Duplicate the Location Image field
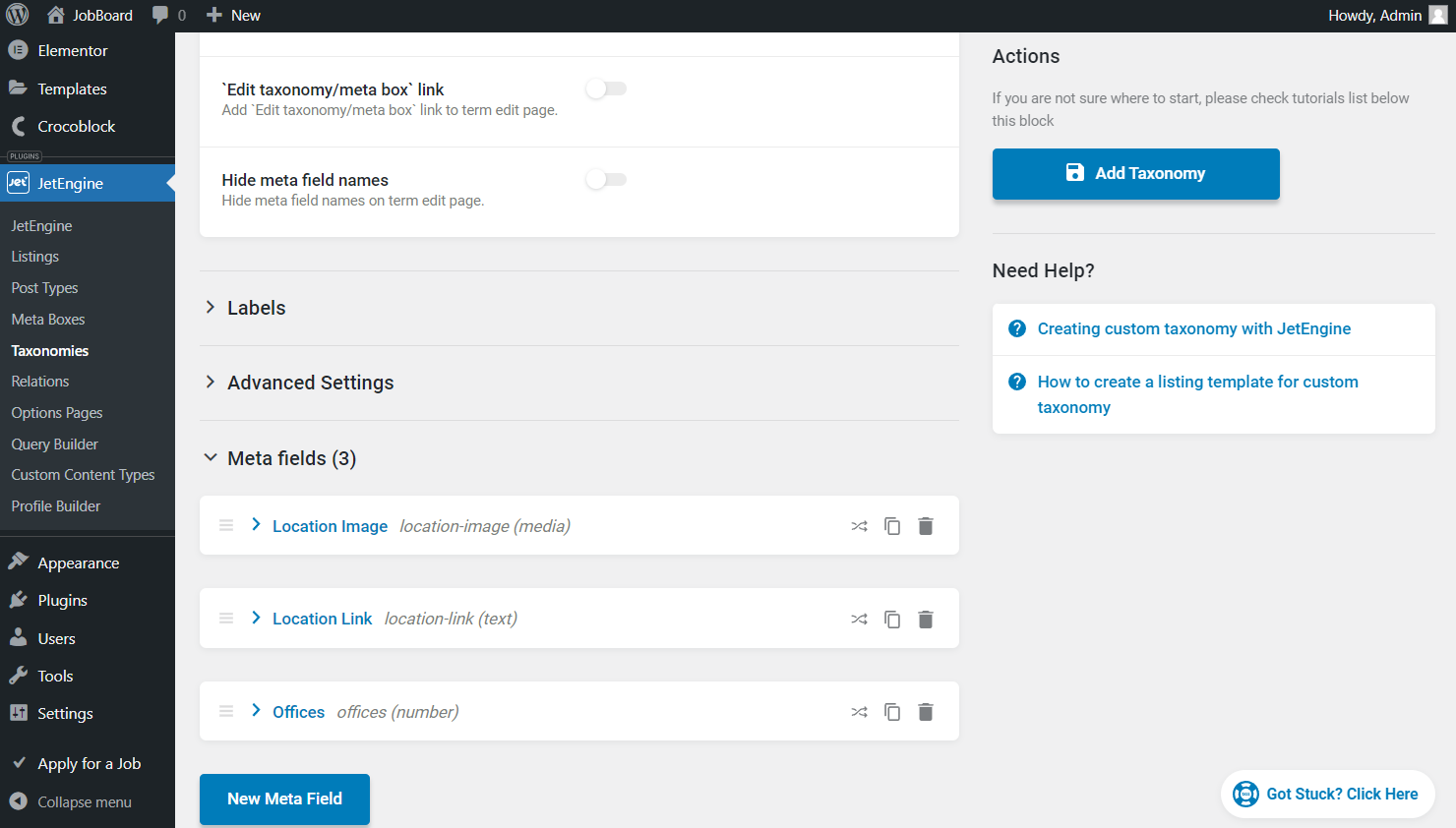Viewport: 1456px width, 828px height. tap(892, 526)
